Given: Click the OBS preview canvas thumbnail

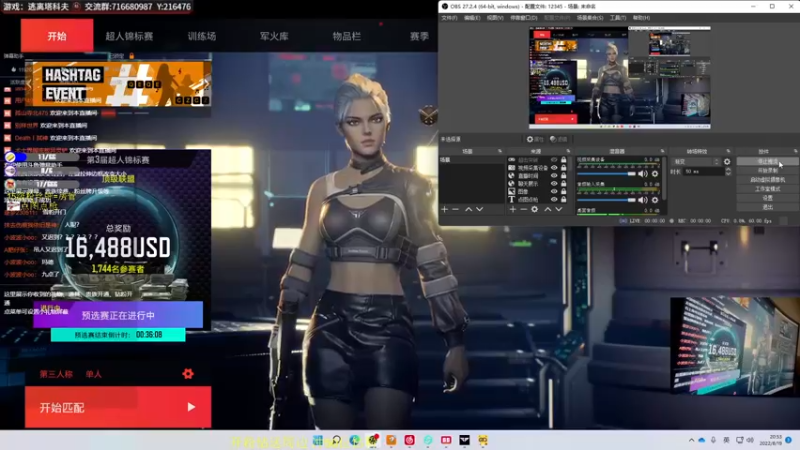Looking at the screenshot, I should tap(619, 77).
